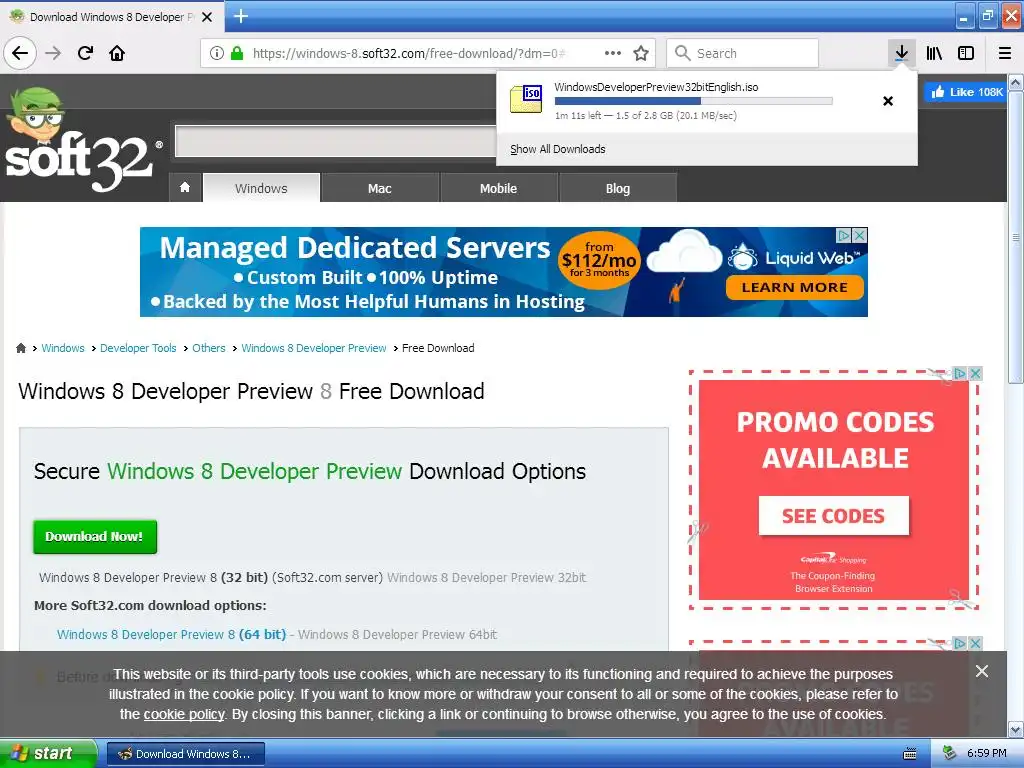1024x768 pixels.
Task: Open the Windows Start menu
Action: click(x=48, y=754)
